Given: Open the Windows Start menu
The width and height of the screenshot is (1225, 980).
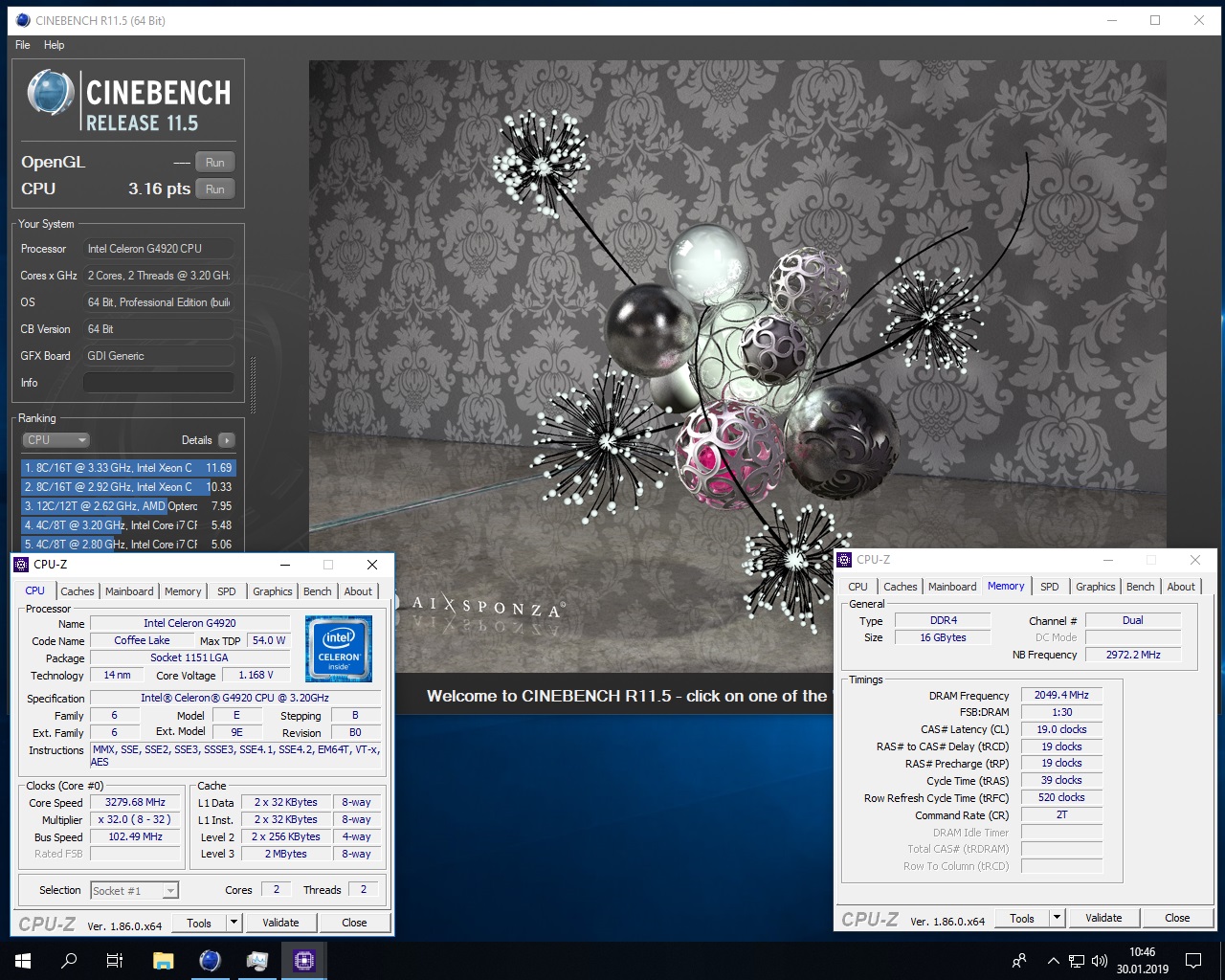Looking at the screenshot, I should (23, 961).
